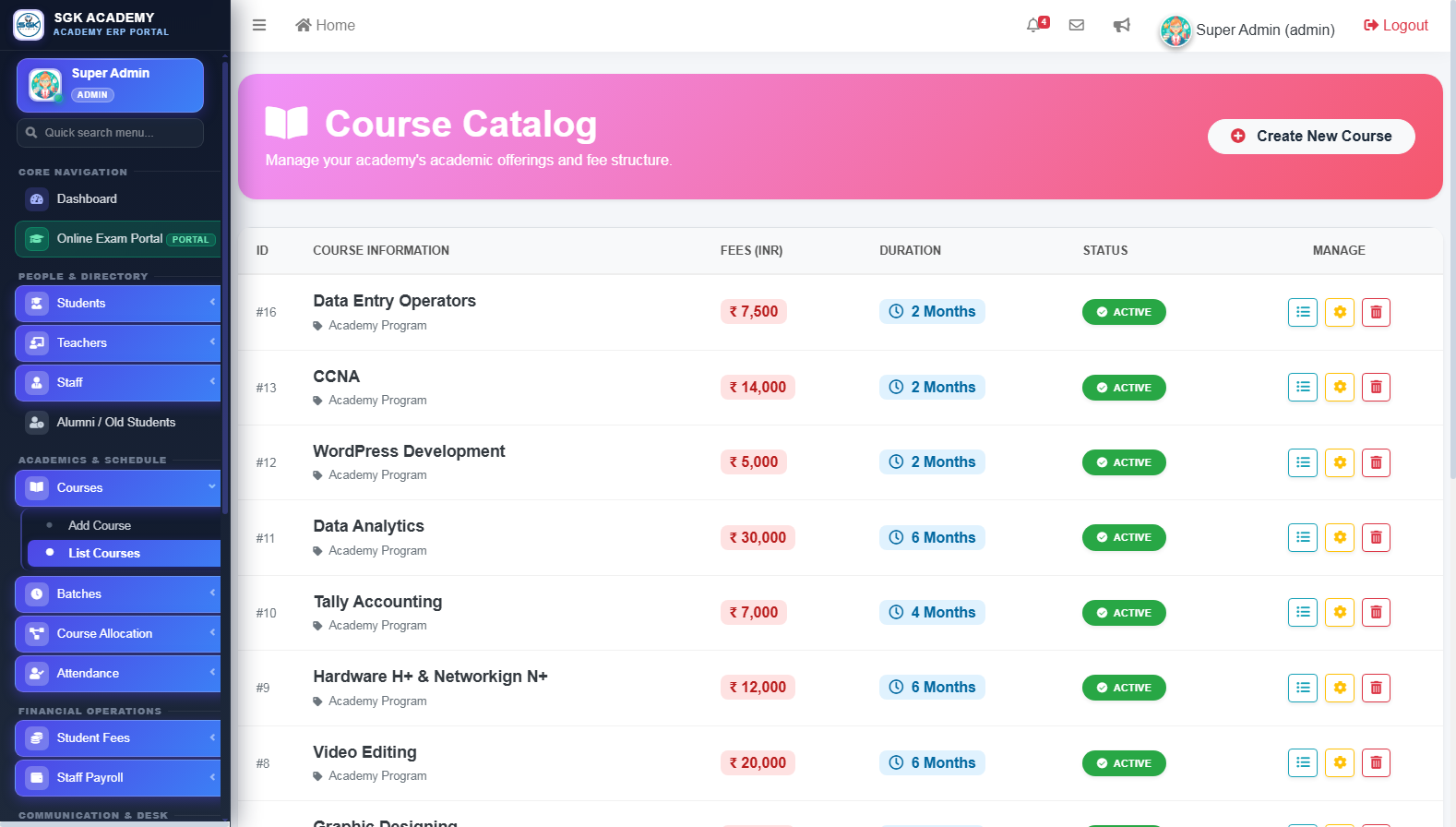Open the announcements megaphone icon
The height and width of the screenshot is (827, 1456).
point(1122,25)
